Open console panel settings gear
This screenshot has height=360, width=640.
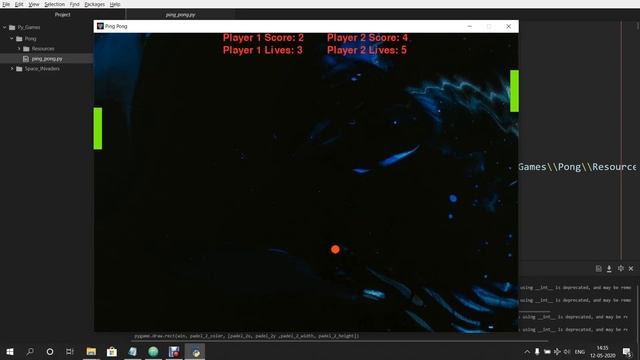tap(620, 269)
